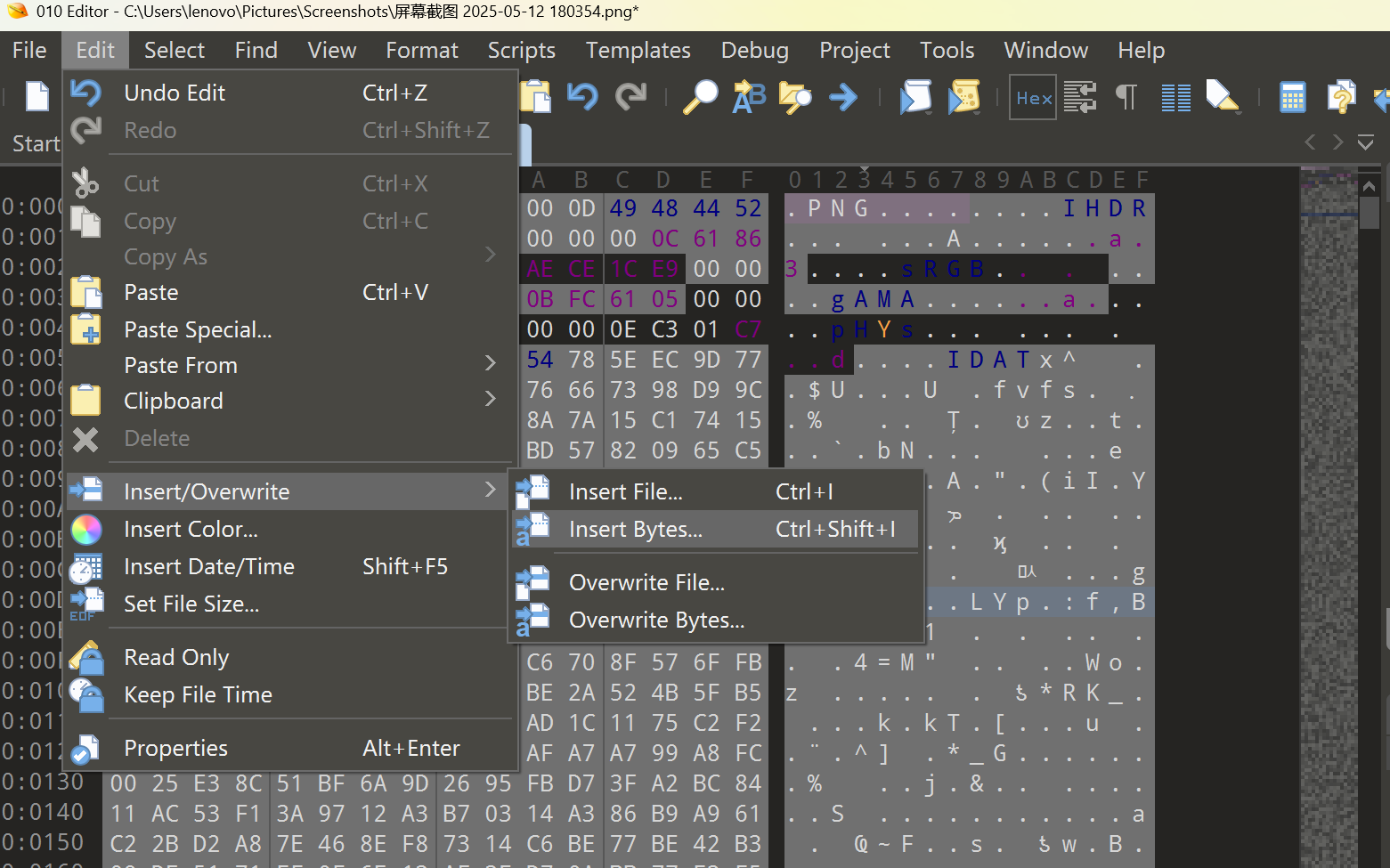Select IDAT text in the character pane
The height and width of the screenshot is (868, 1390).
988,360
